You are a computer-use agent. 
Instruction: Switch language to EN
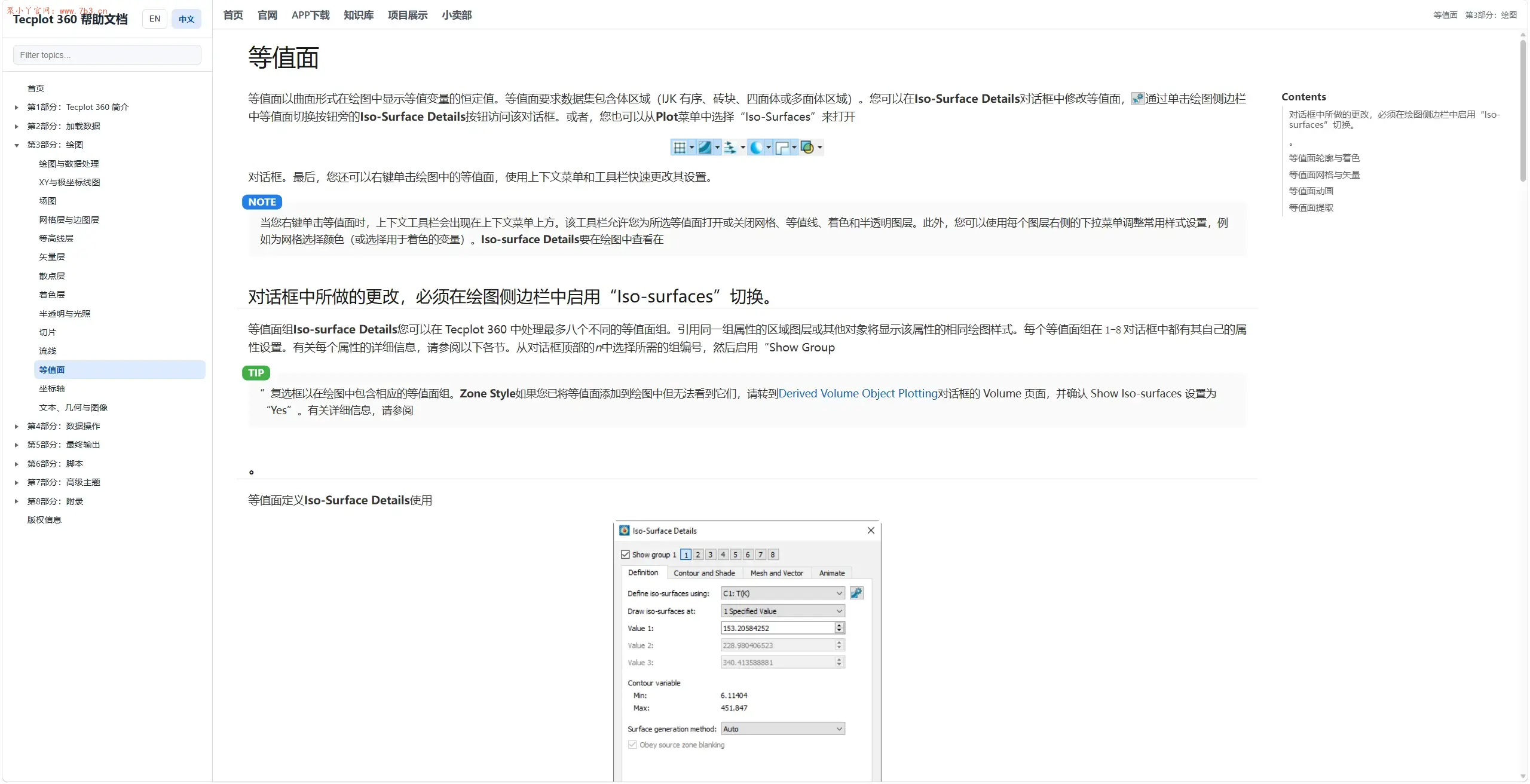tap(155, 19)
